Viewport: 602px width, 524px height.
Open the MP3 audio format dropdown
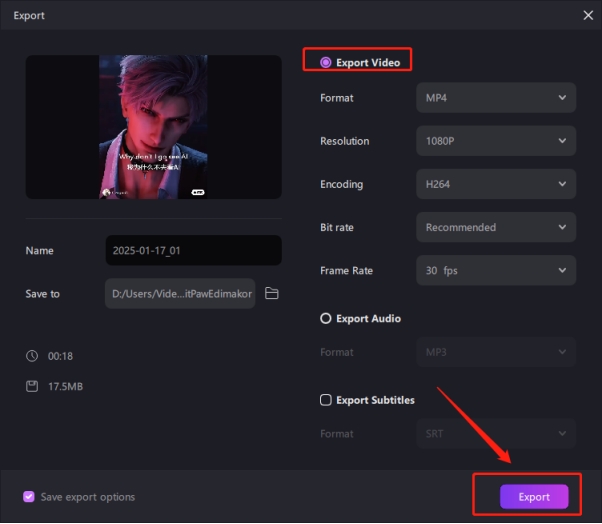tap(496, 352)
